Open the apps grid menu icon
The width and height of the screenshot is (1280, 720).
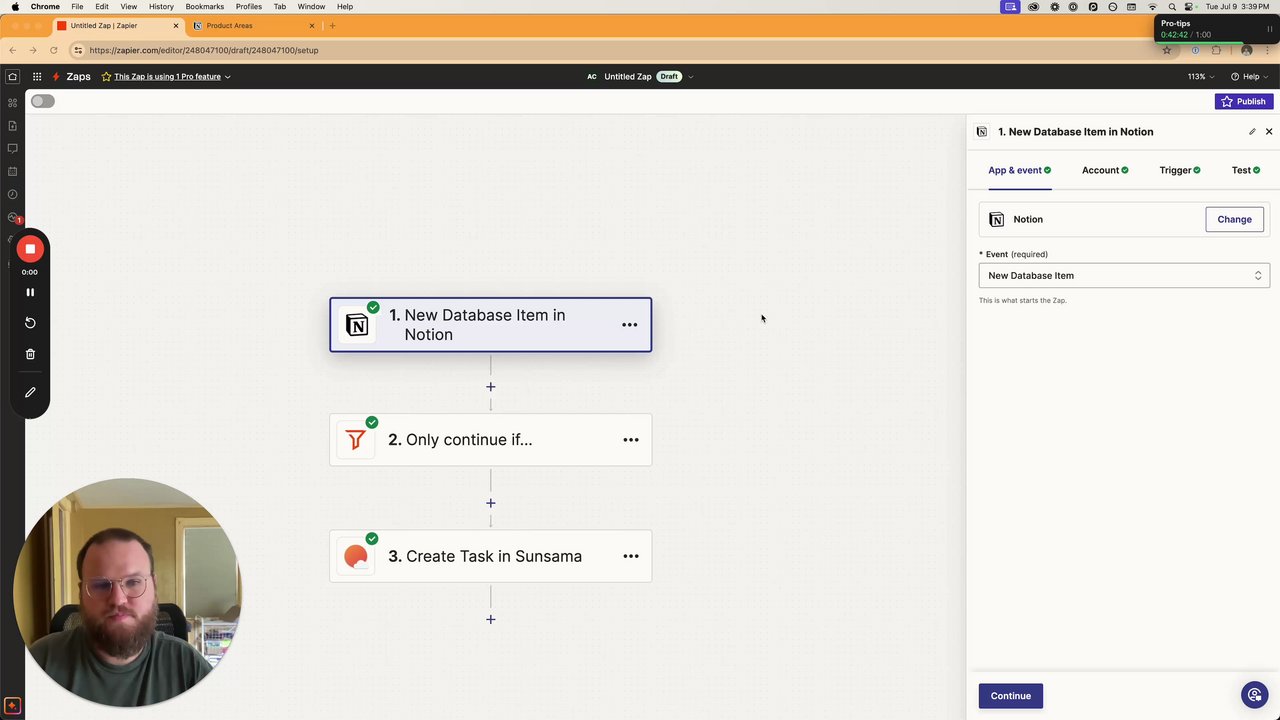point(37,76)
